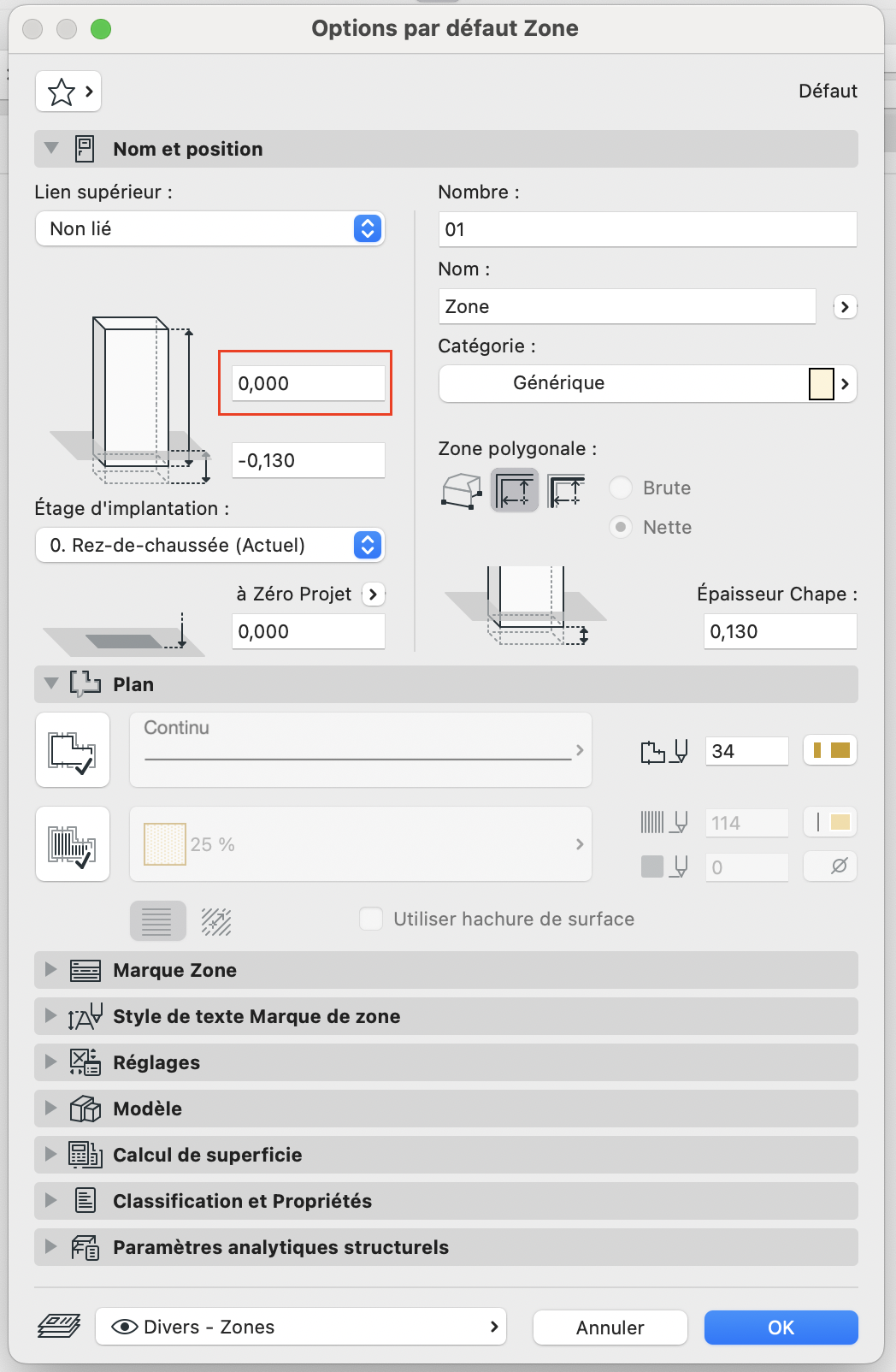
Task: Click the fill pen color swatch
Action: click(831, 822)
